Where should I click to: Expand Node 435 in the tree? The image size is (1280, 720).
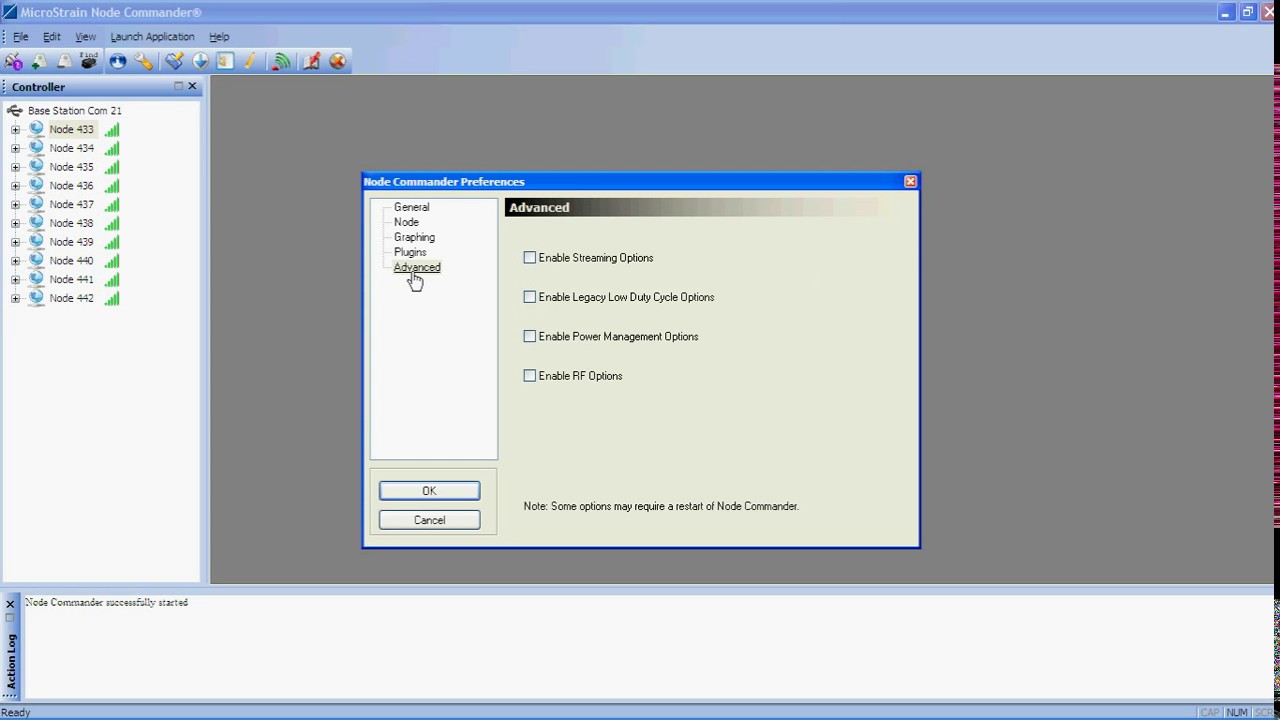coord(15,167)
